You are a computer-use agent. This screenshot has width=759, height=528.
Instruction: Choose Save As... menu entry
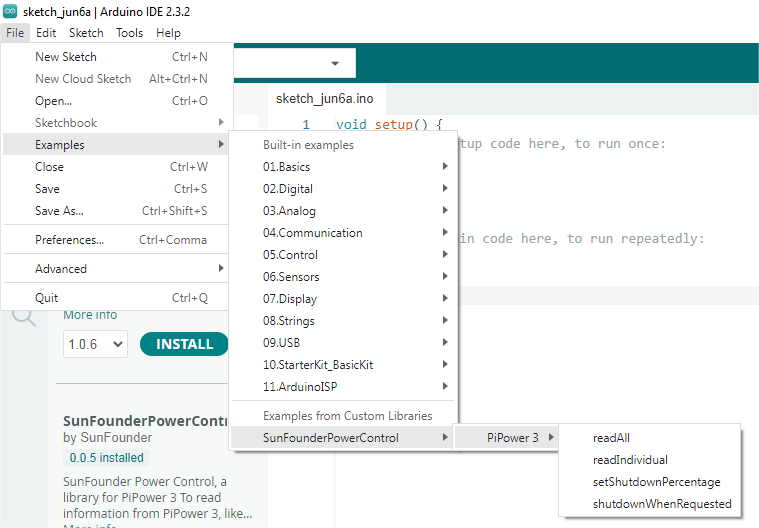(116, 211)
